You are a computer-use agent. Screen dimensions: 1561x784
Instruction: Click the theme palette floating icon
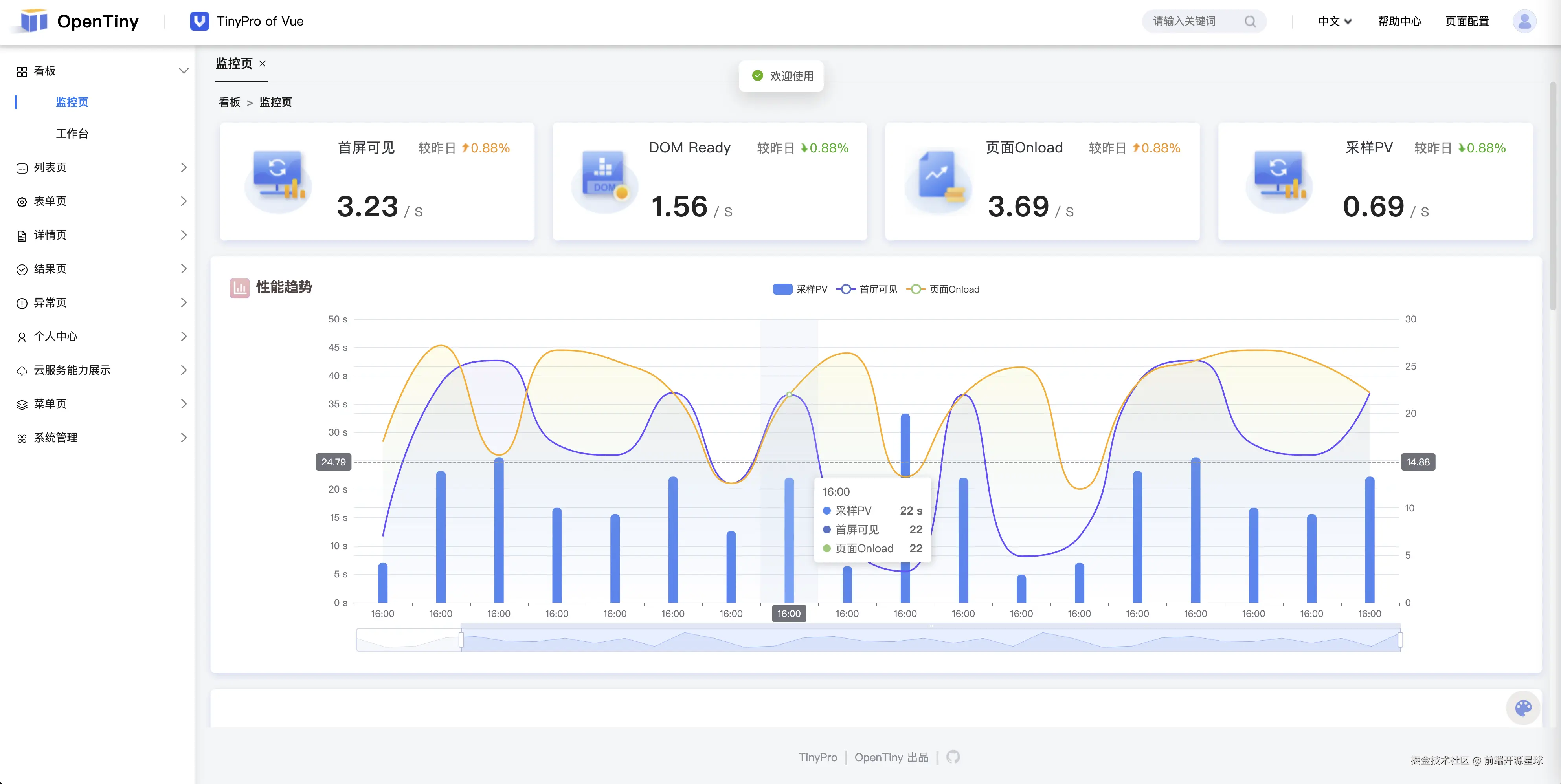[x=1523, y=708]
